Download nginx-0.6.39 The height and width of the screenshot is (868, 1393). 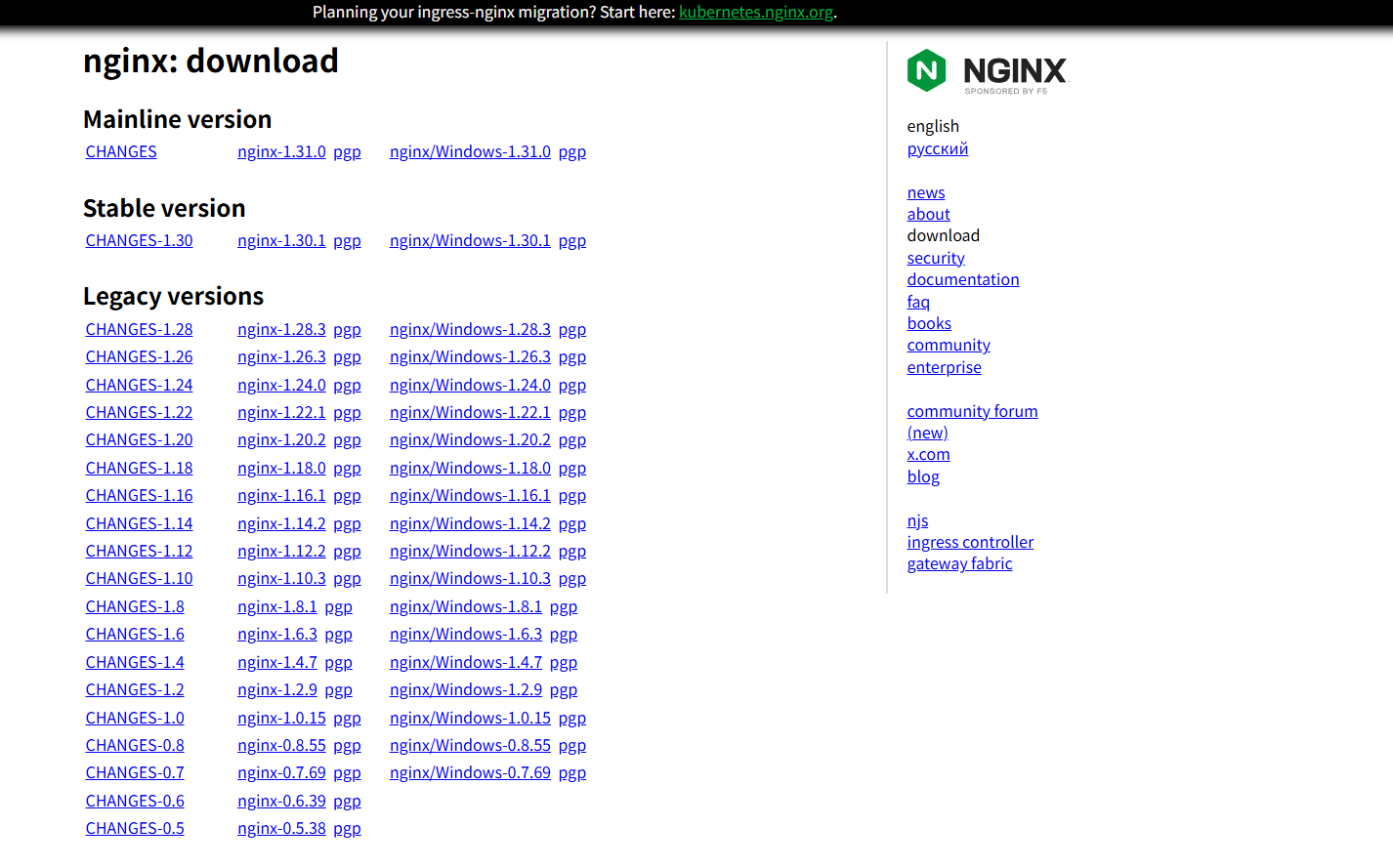click(281, 801)
